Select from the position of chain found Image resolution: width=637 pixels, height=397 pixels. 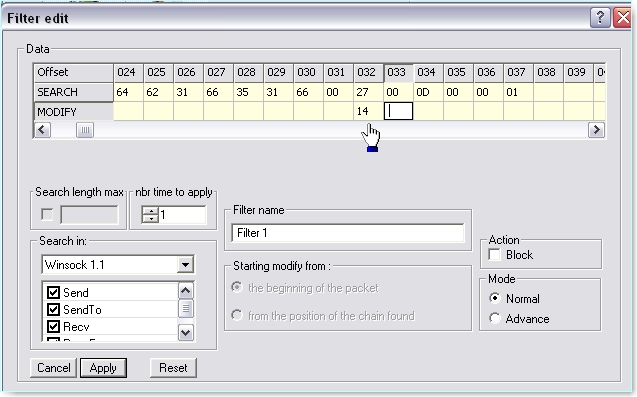point(237,315)
